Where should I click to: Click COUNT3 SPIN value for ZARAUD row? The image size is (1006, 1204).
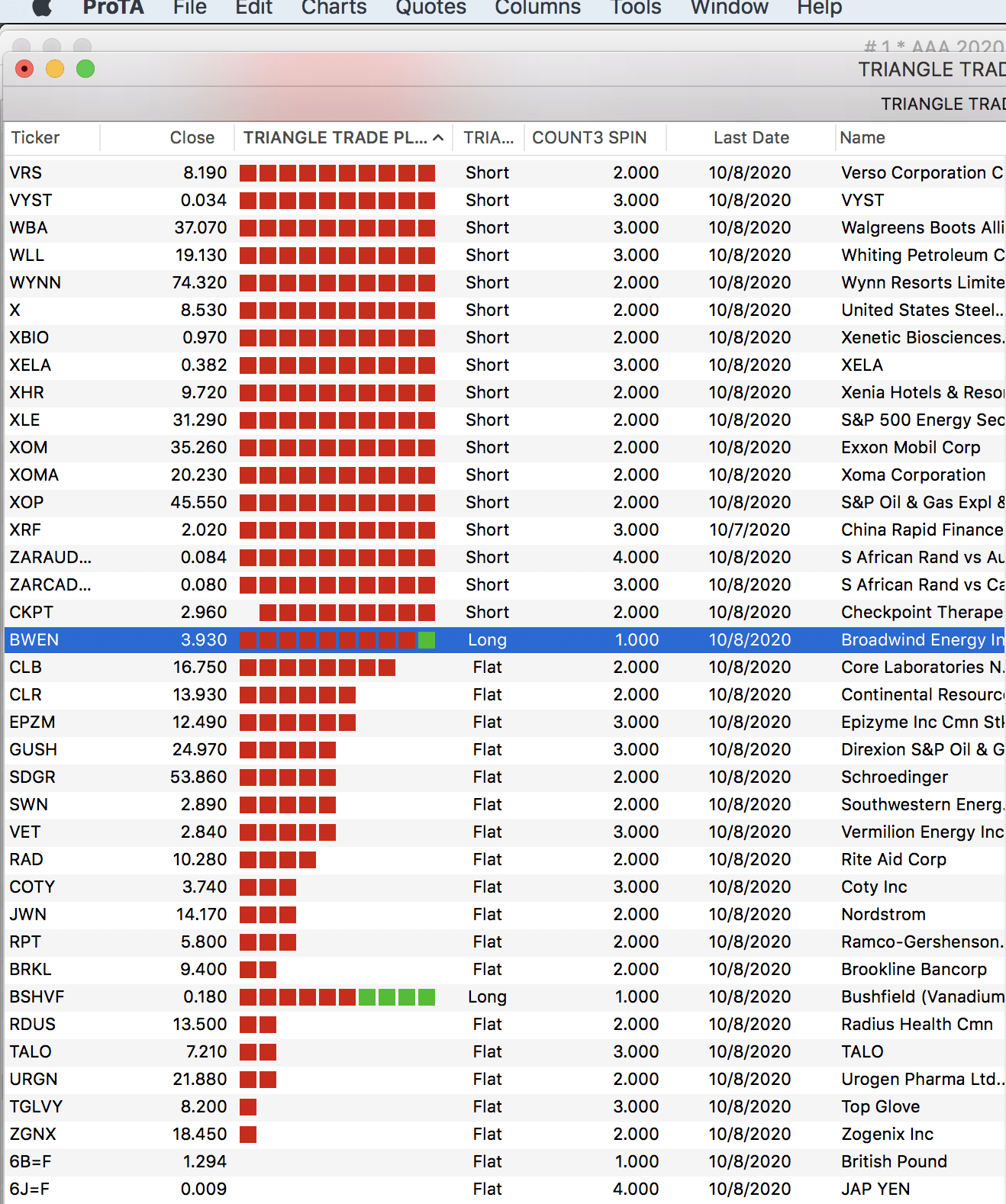click(636, 557)
